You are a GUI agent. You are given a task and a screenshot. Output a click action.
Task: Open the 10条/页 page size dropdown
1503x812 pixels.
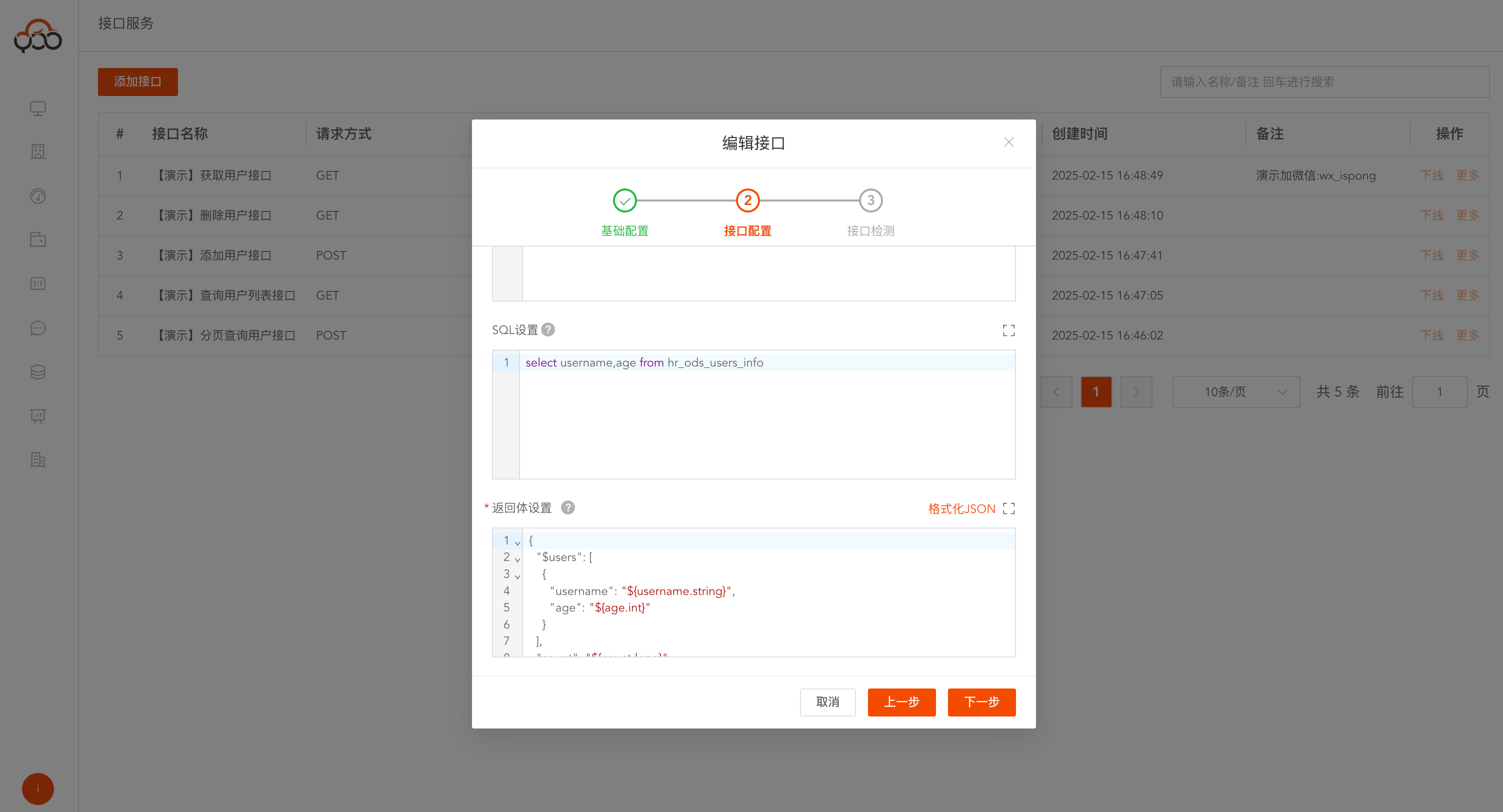(x=1236, y=392)
